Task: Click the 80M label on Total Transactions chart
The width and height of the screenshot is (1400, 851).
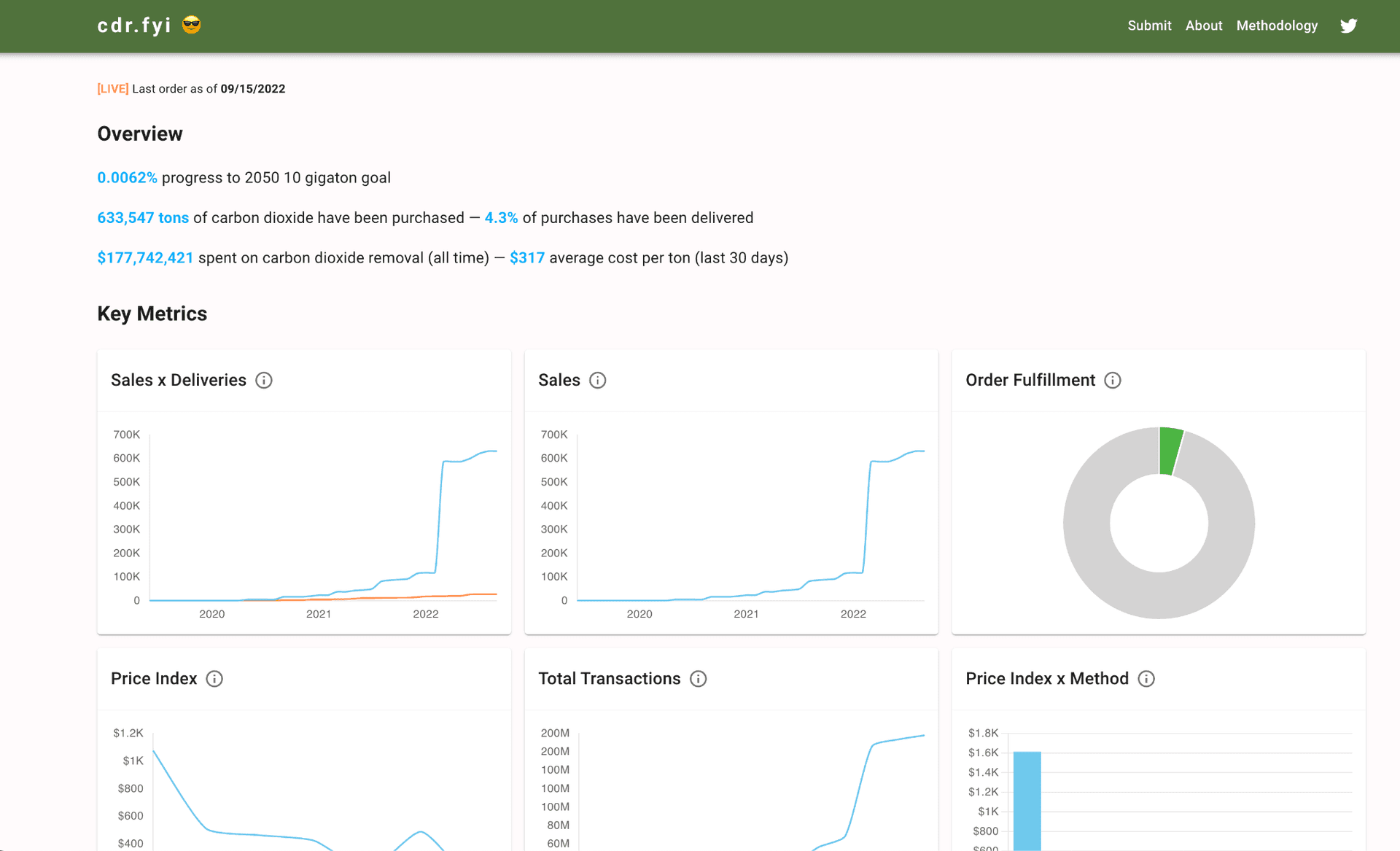Action: point(558,825)
